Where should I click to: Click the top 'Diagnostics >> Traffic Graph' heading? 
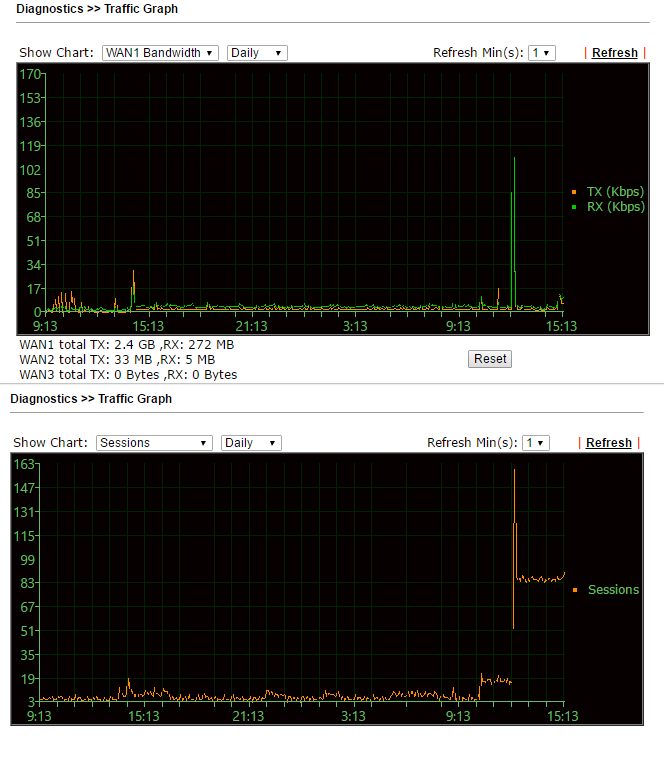click(x=97, y=9)
